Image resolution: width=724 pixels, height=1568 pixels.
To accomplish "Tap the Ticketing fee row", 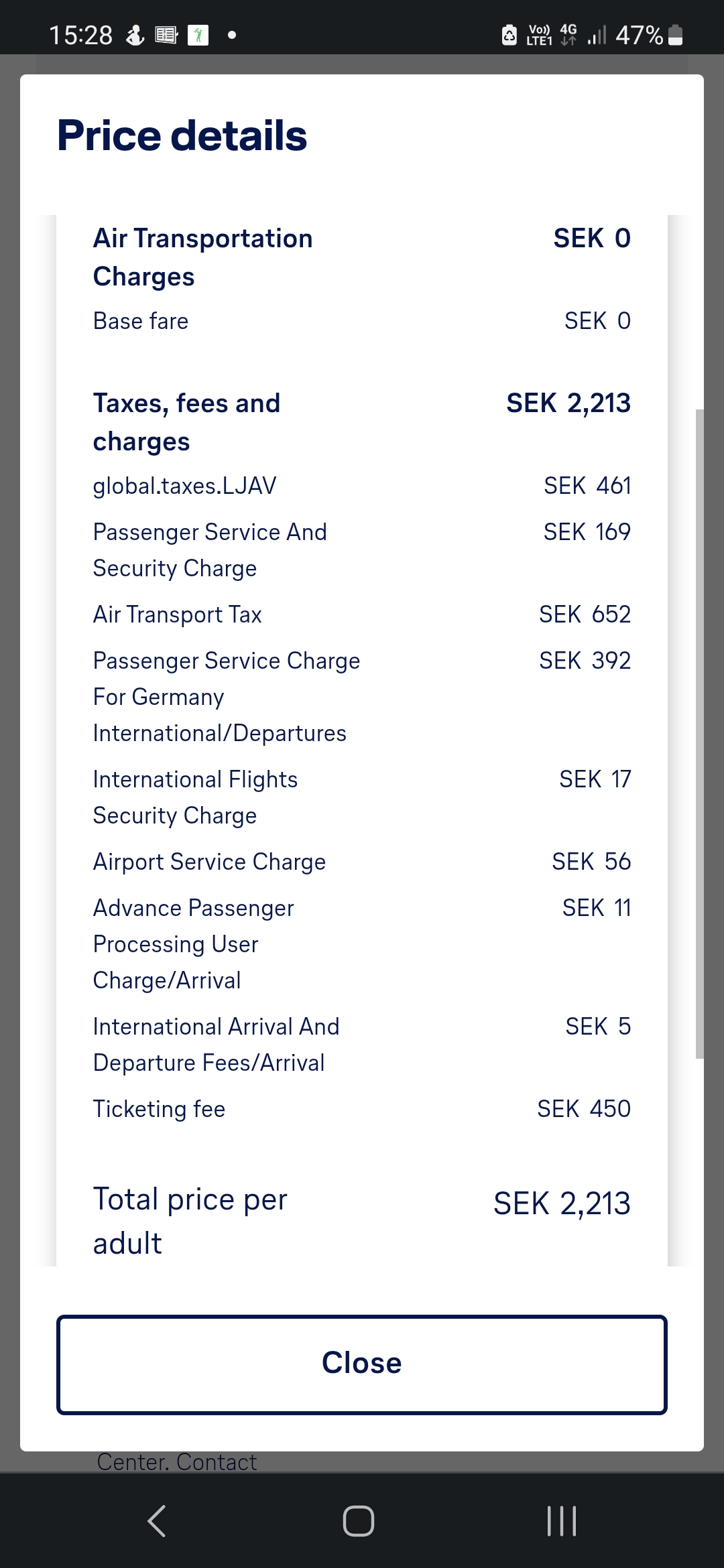I will point(361,1109).
